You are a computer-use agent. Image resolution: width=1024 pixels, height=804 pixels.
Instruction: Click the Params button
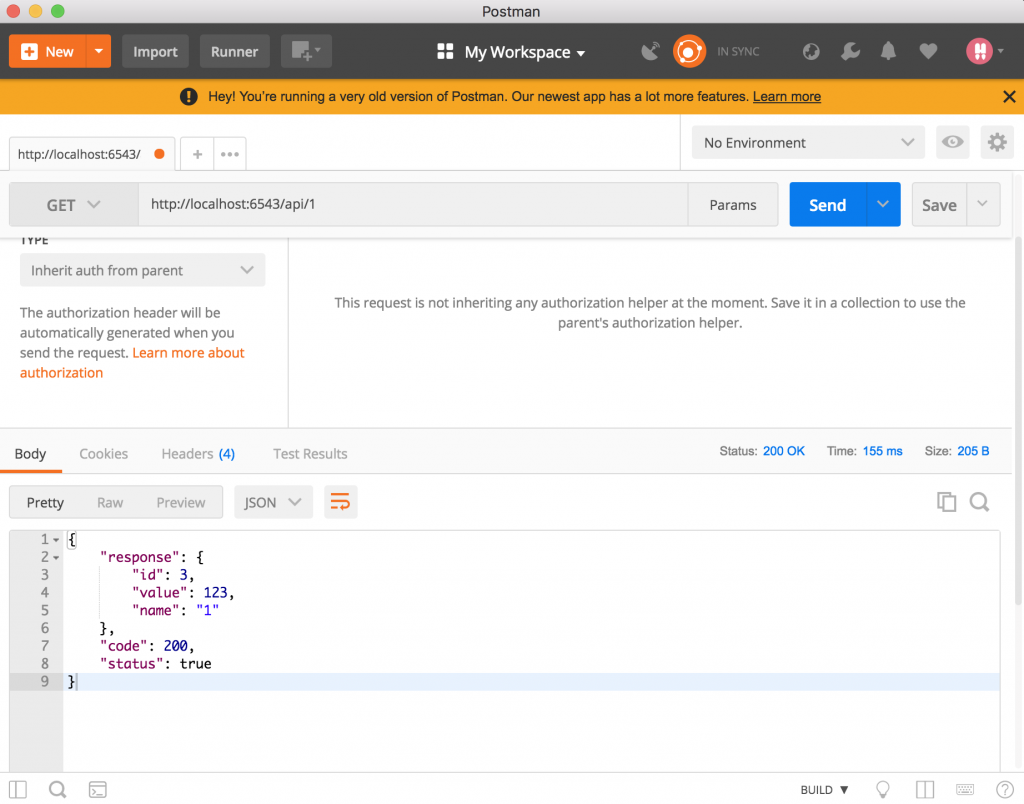pyautogui.click(x=733, y=204)
